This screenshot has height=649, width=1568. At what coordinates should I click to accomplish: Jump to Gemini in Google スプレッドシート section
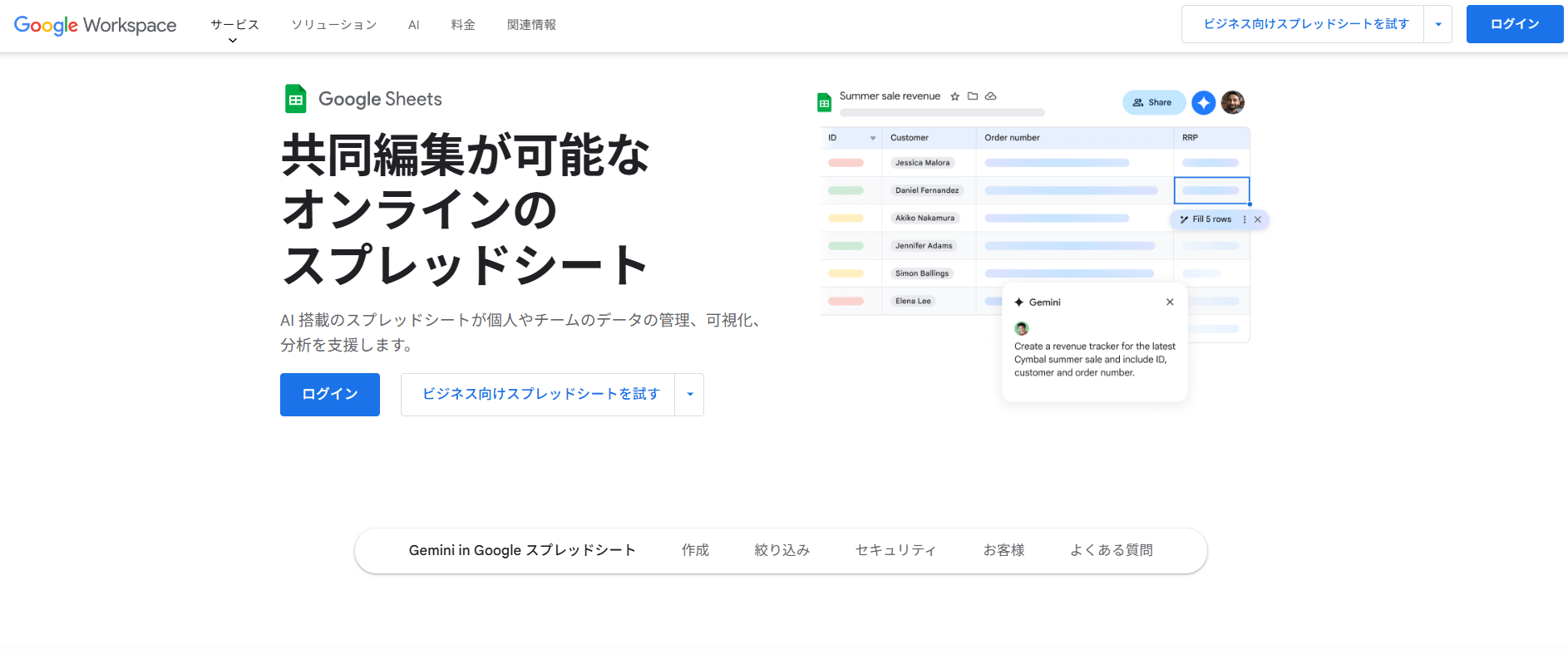click(x=522, y=550)
